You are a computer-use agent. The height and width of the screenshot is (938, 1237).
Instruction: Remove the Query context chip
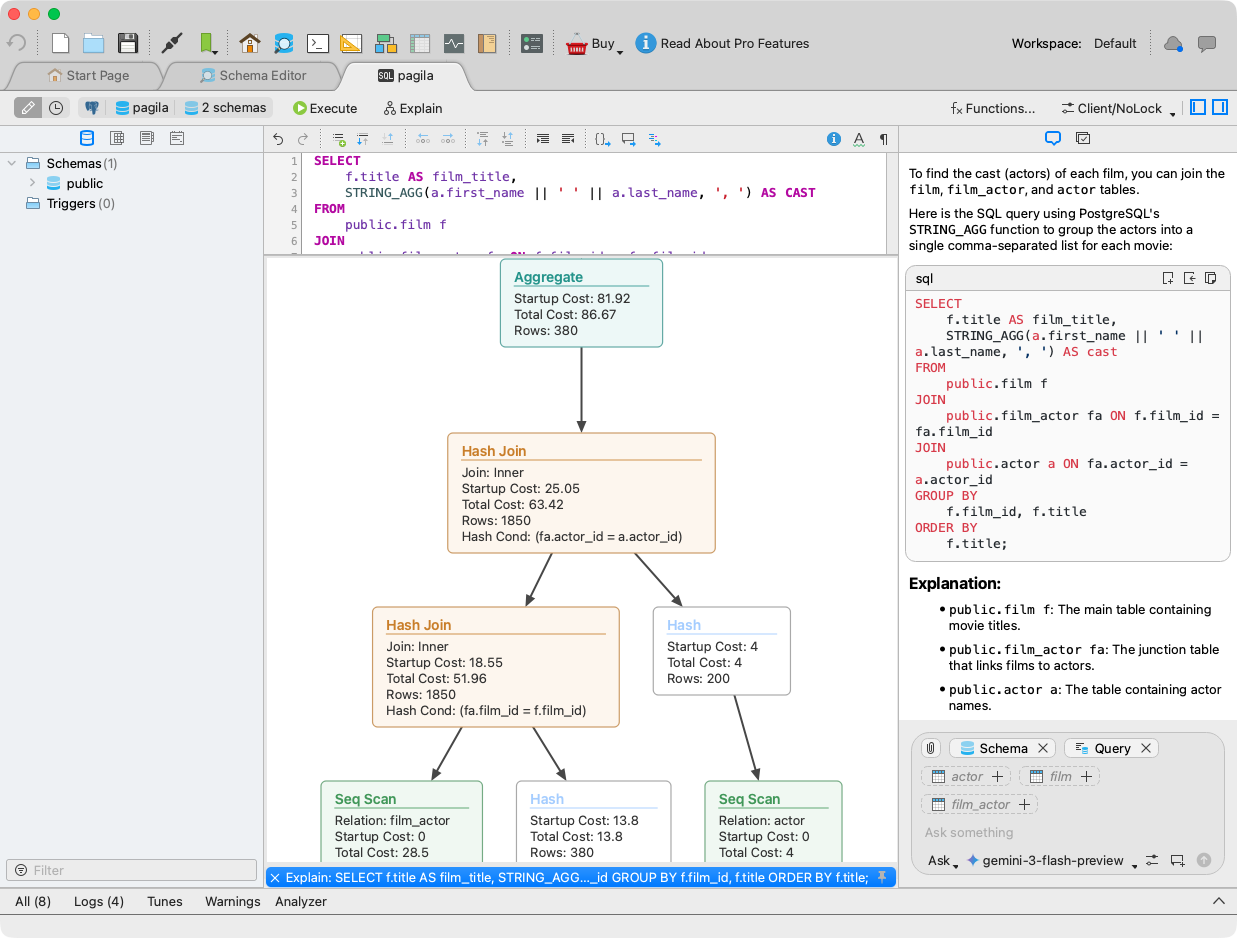tap(1146, 748)
